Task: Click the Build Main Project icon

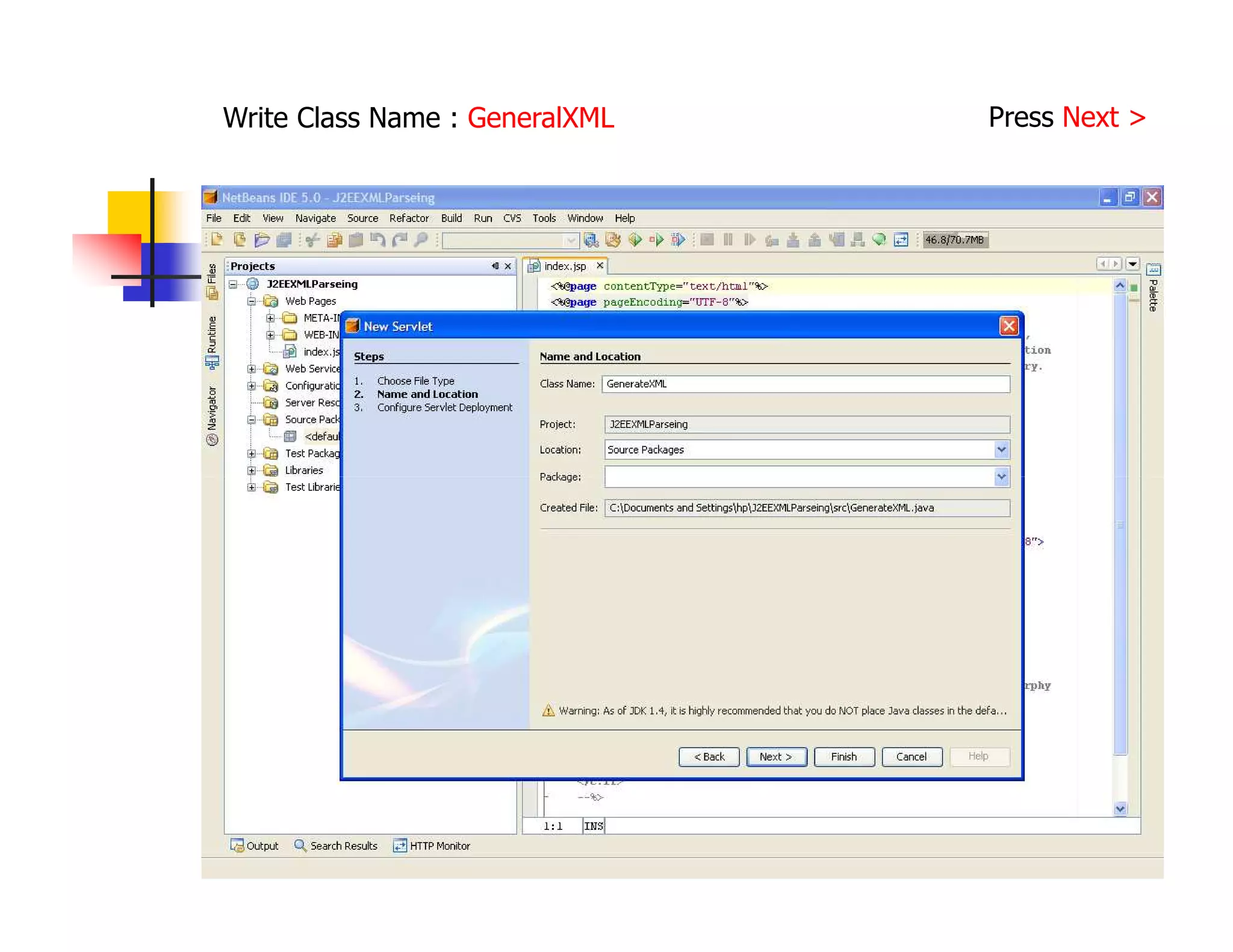Action: 591,240
